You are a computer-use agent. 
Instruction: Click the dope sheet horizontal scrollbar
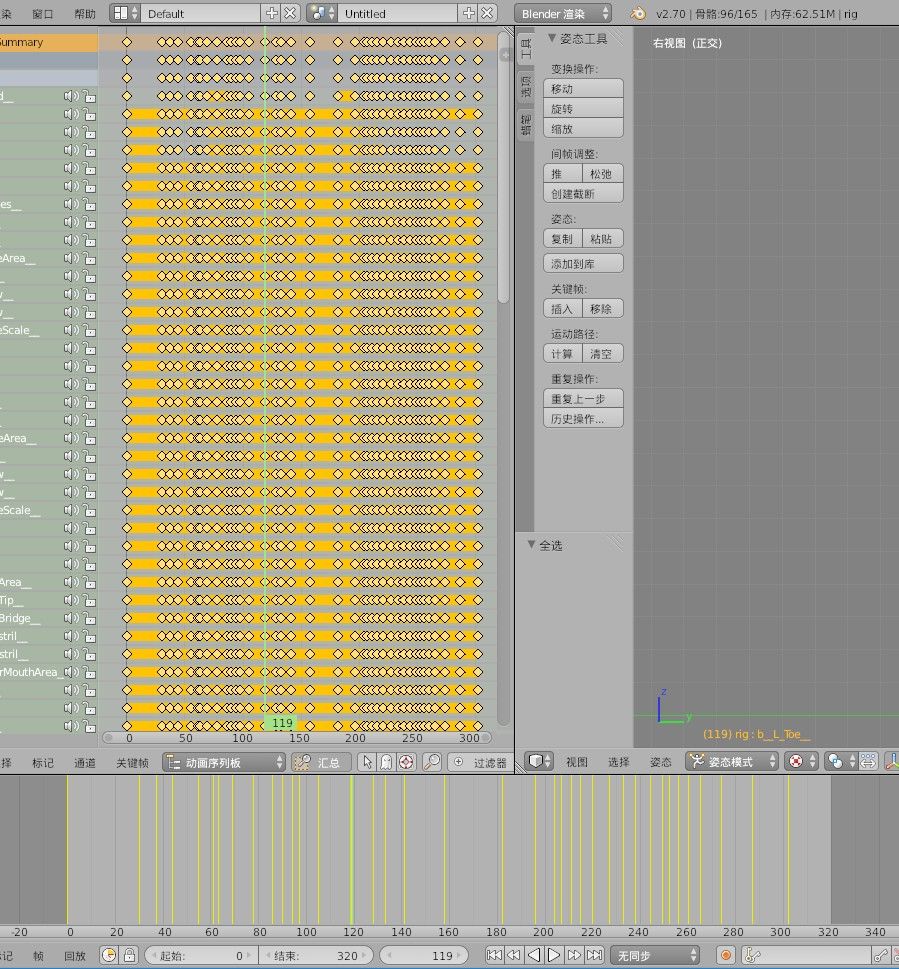point(297,737)
